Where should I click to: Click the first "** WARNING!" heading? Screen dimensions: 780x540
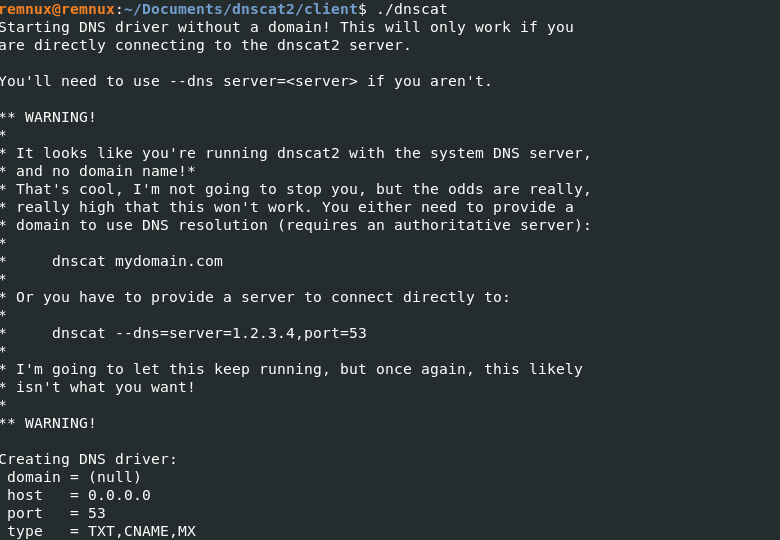tap(48, 117)
